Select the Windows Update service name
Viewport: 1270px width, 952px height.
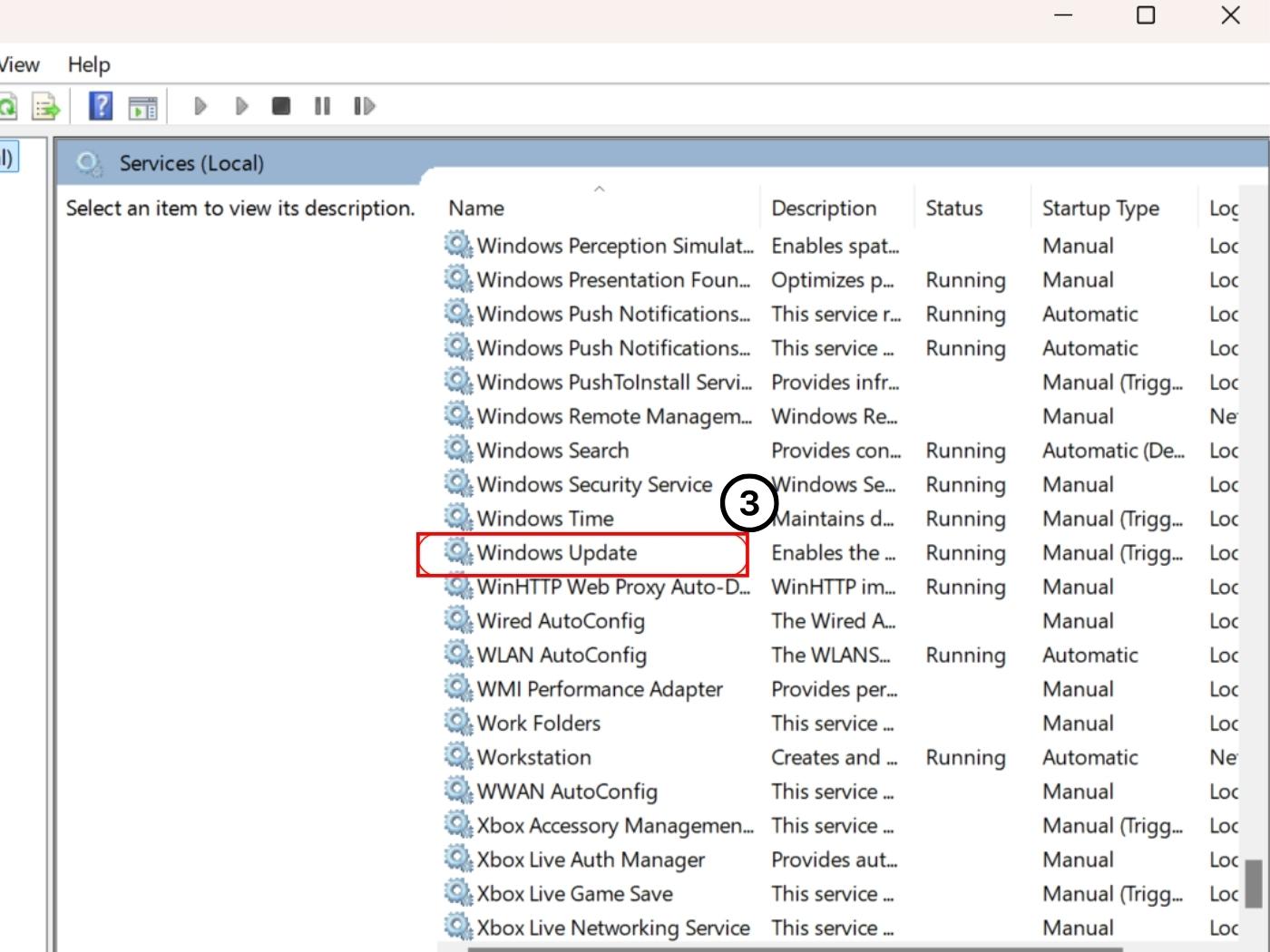(x=557, y=553)
